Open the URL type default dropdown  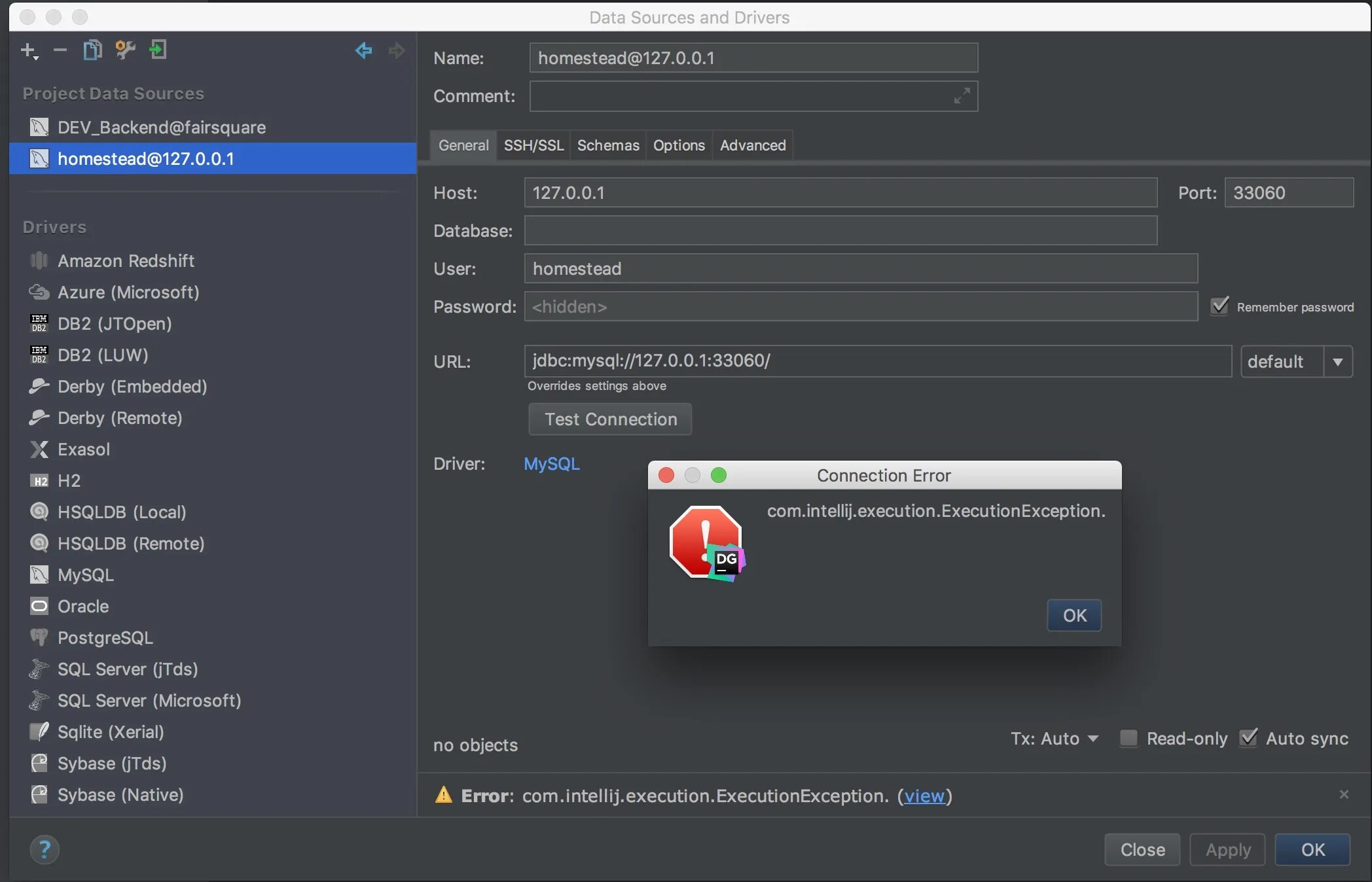pyautogui.click(x=1337, y=361)
